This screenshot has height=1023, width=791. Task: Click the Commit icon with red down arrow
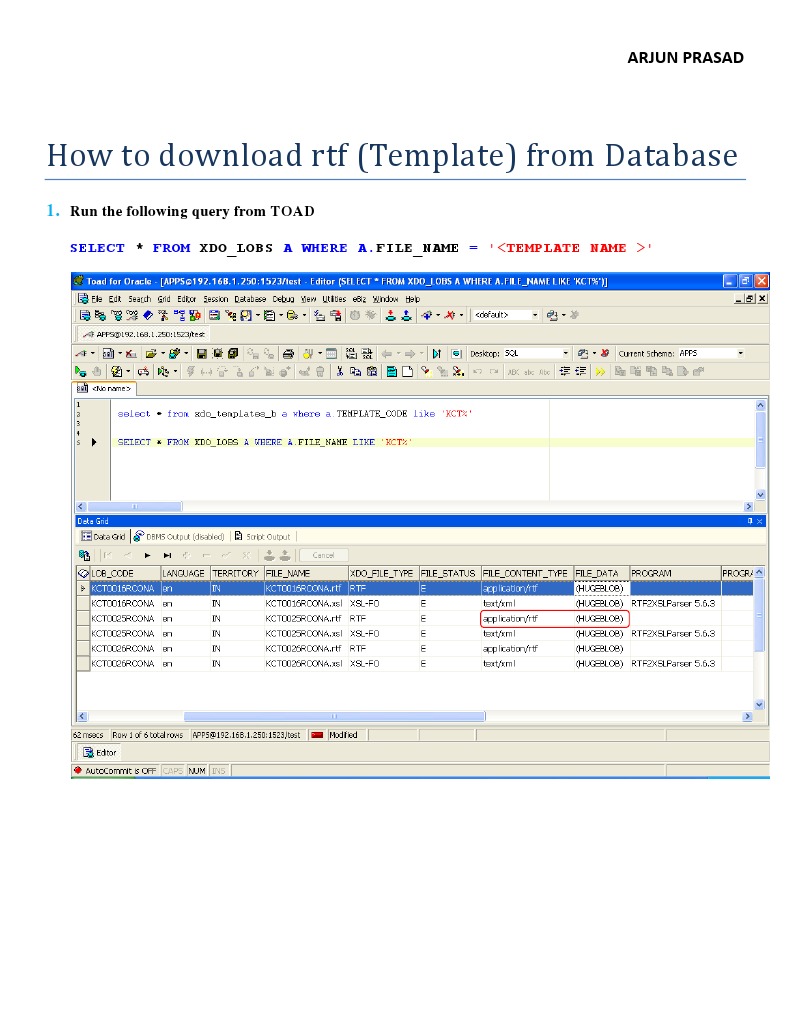[390, 315]
